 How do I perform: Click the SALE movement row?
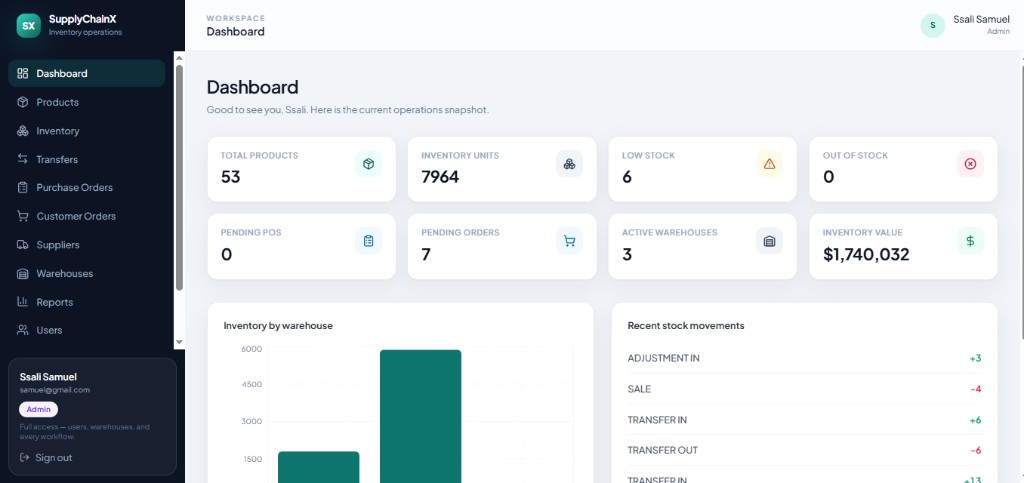click(x=805, y=389)
